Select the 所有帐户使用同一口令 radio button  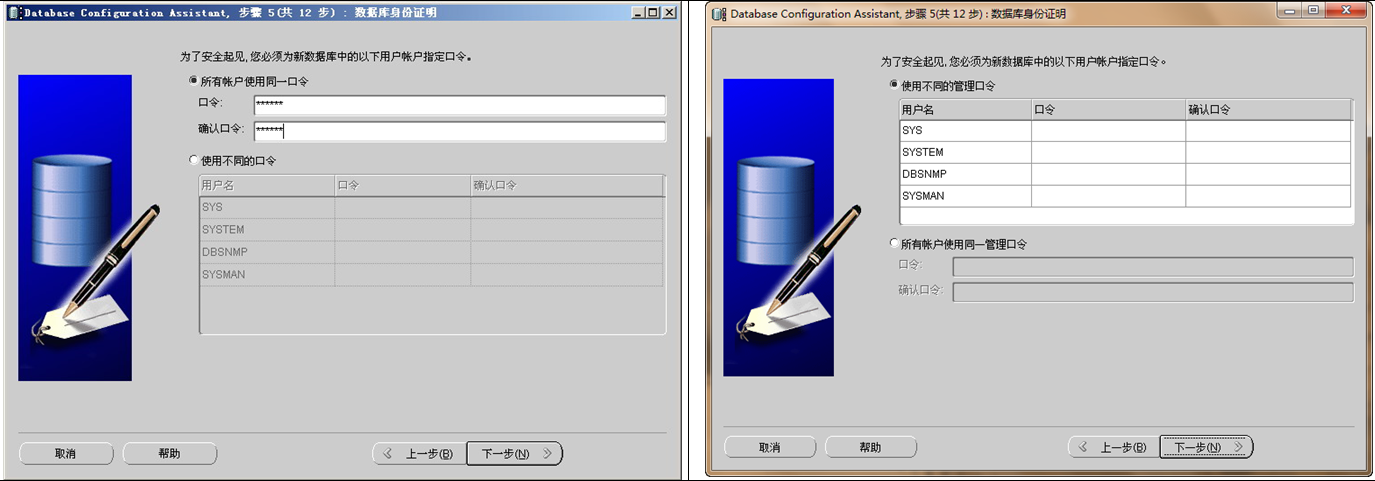point(194,81)
